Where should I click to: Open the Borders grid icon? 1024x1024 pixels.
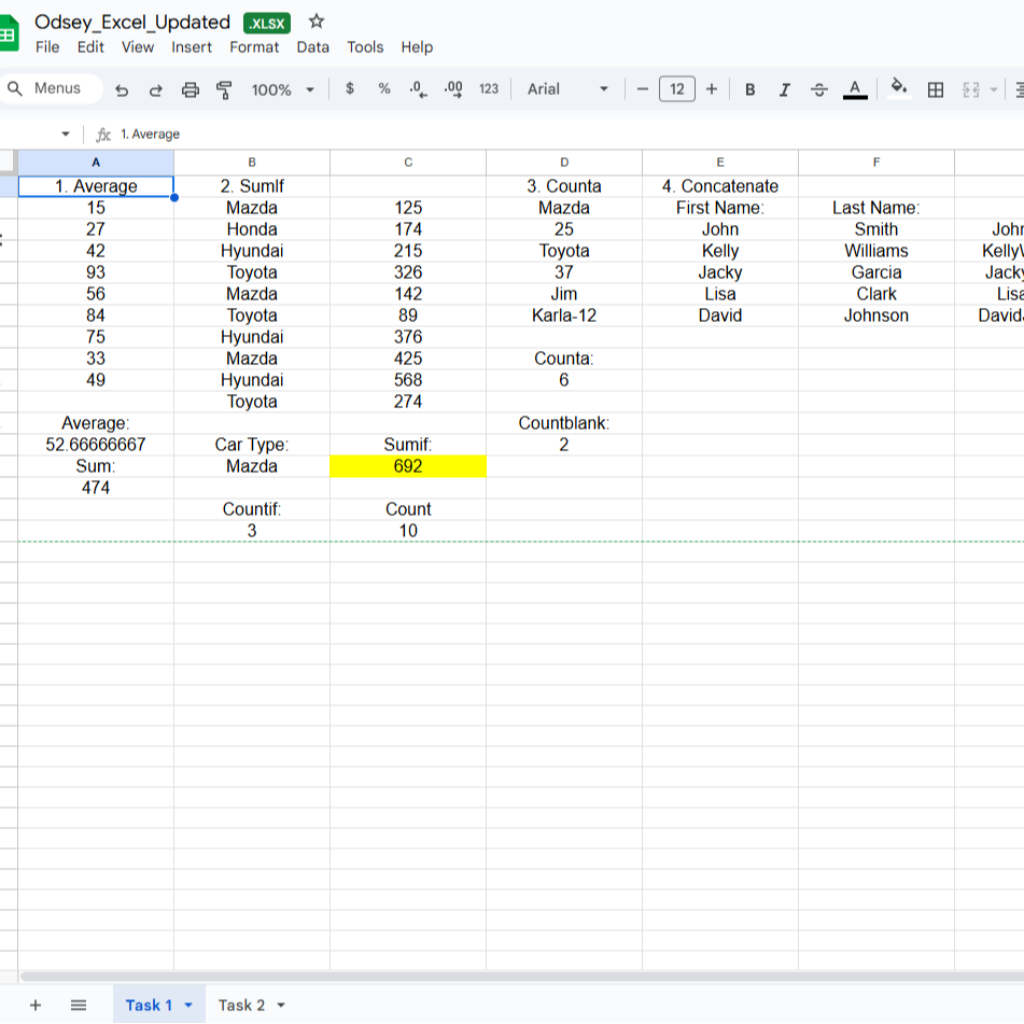(935, 90)
